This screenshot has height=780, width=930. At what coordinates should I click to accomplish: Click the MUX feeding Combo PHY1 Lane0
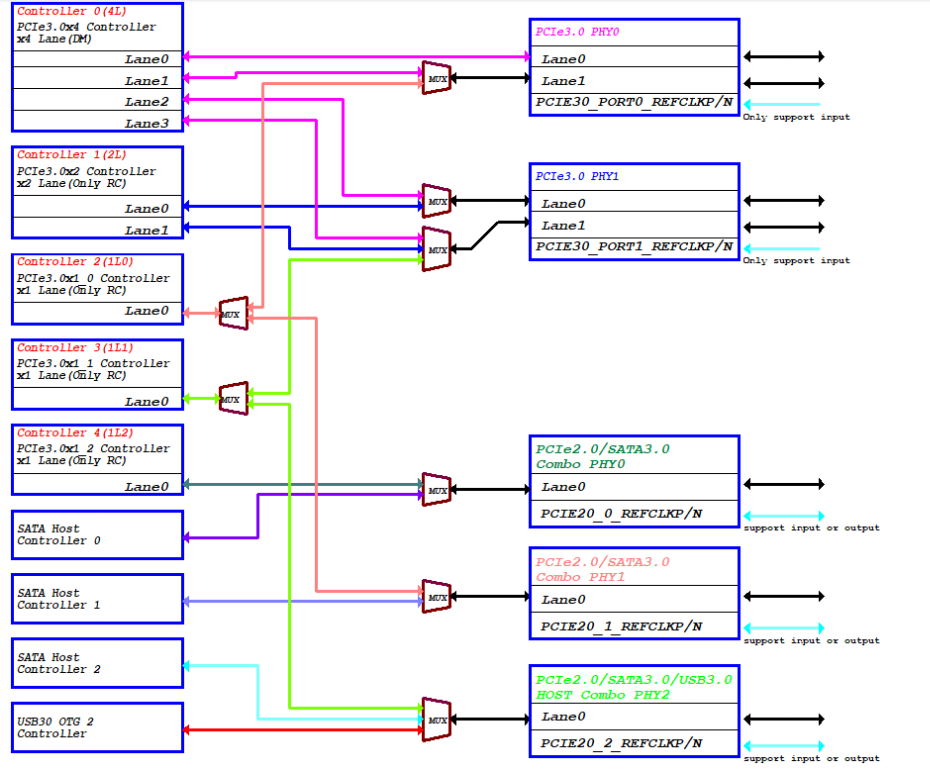(437, 597)
